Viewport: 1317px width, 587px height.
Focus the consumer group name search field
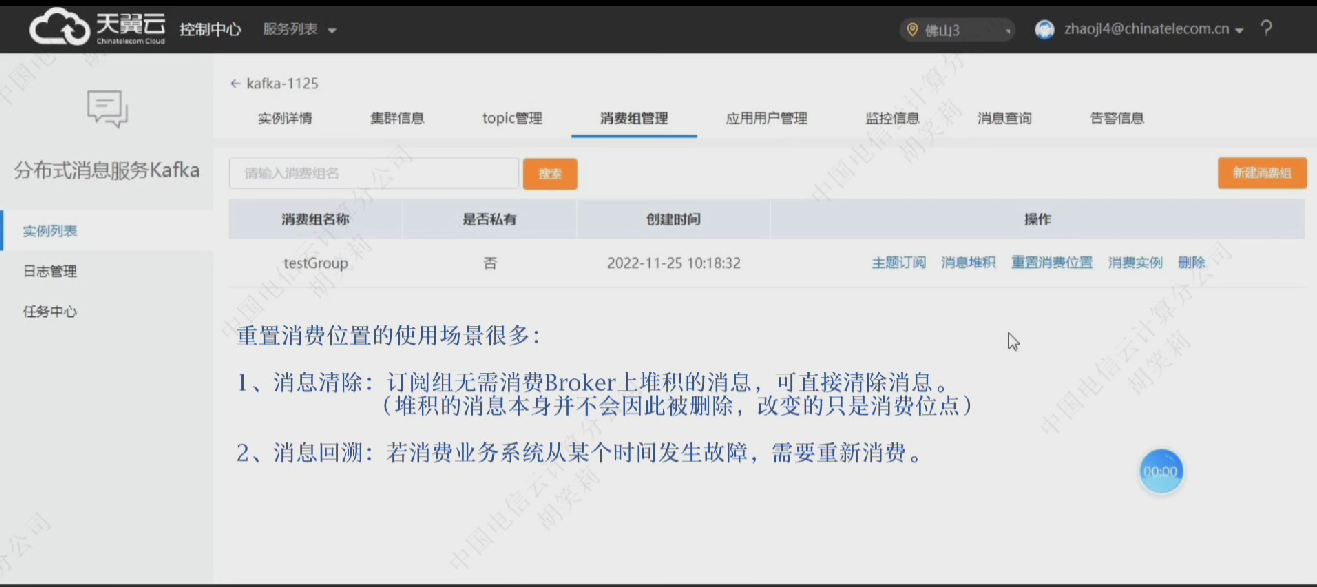(373, 174)
